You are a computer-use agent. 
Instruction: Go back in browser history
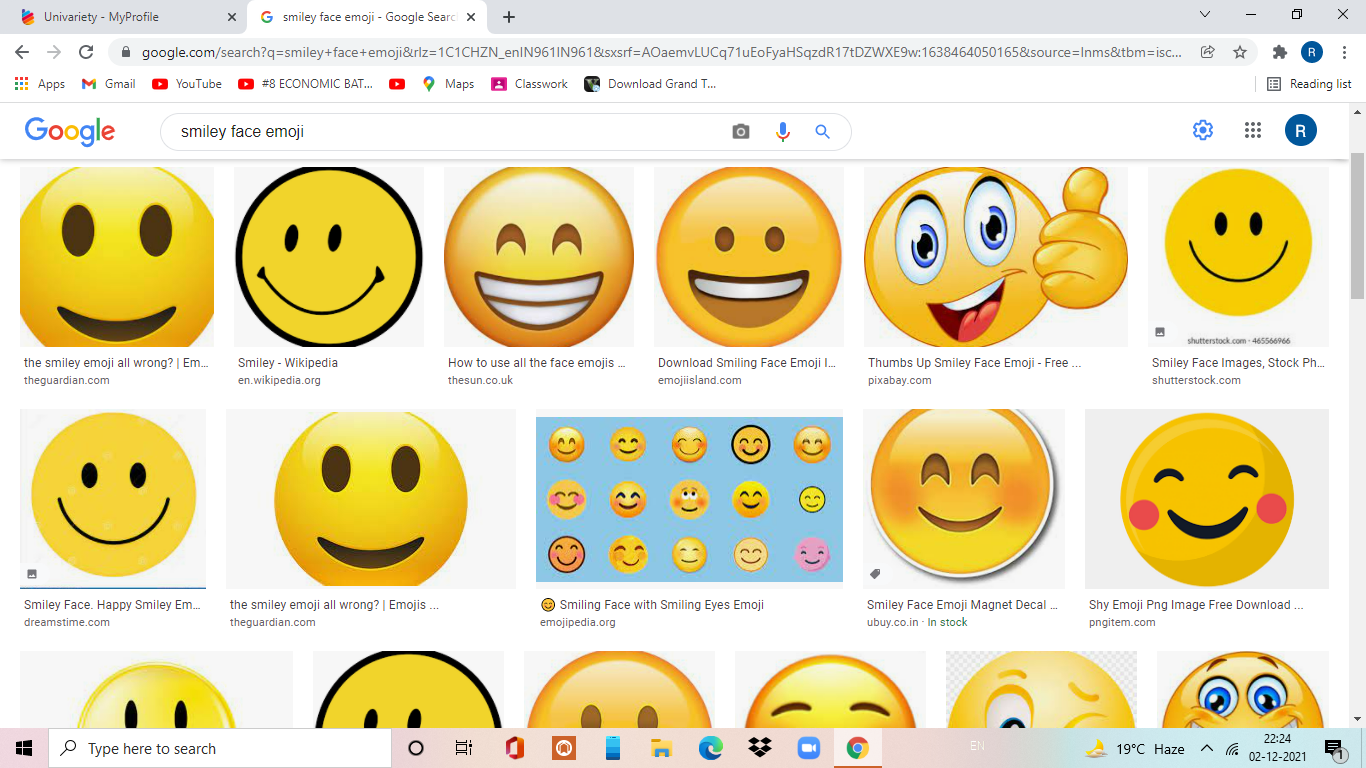coord(22,52)
